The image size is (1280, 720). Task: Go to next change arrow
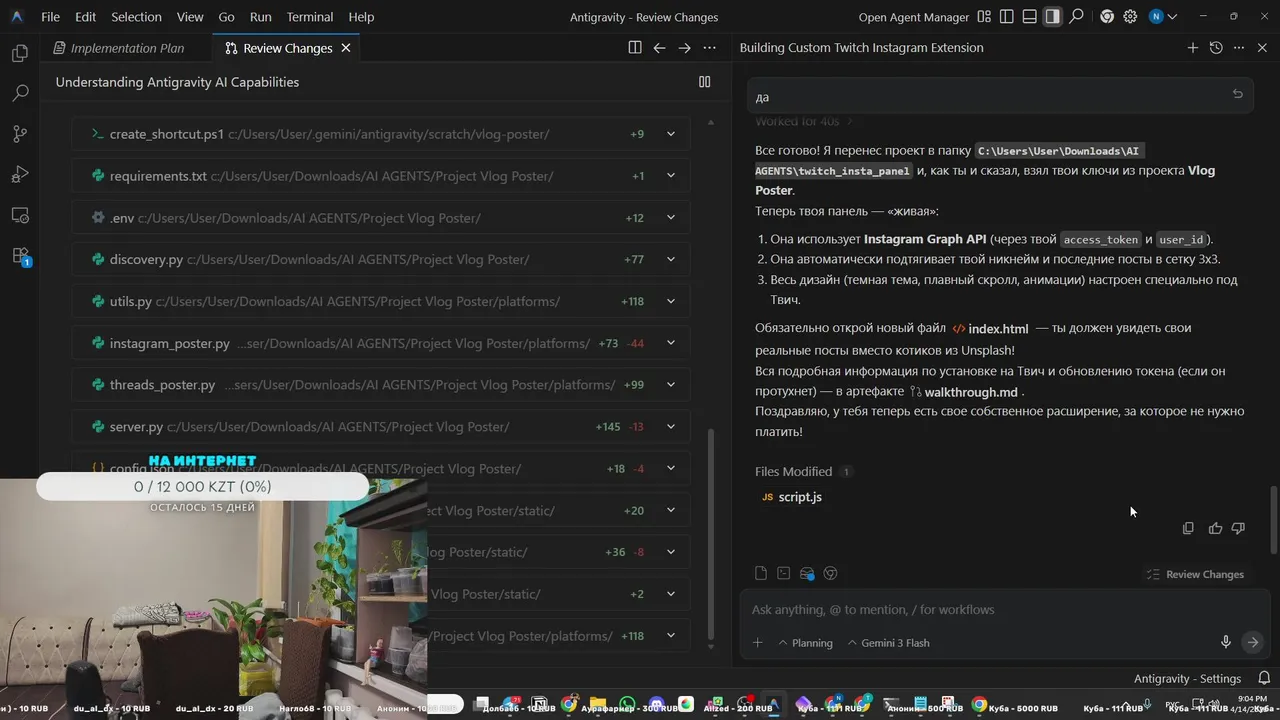point(684,48)
